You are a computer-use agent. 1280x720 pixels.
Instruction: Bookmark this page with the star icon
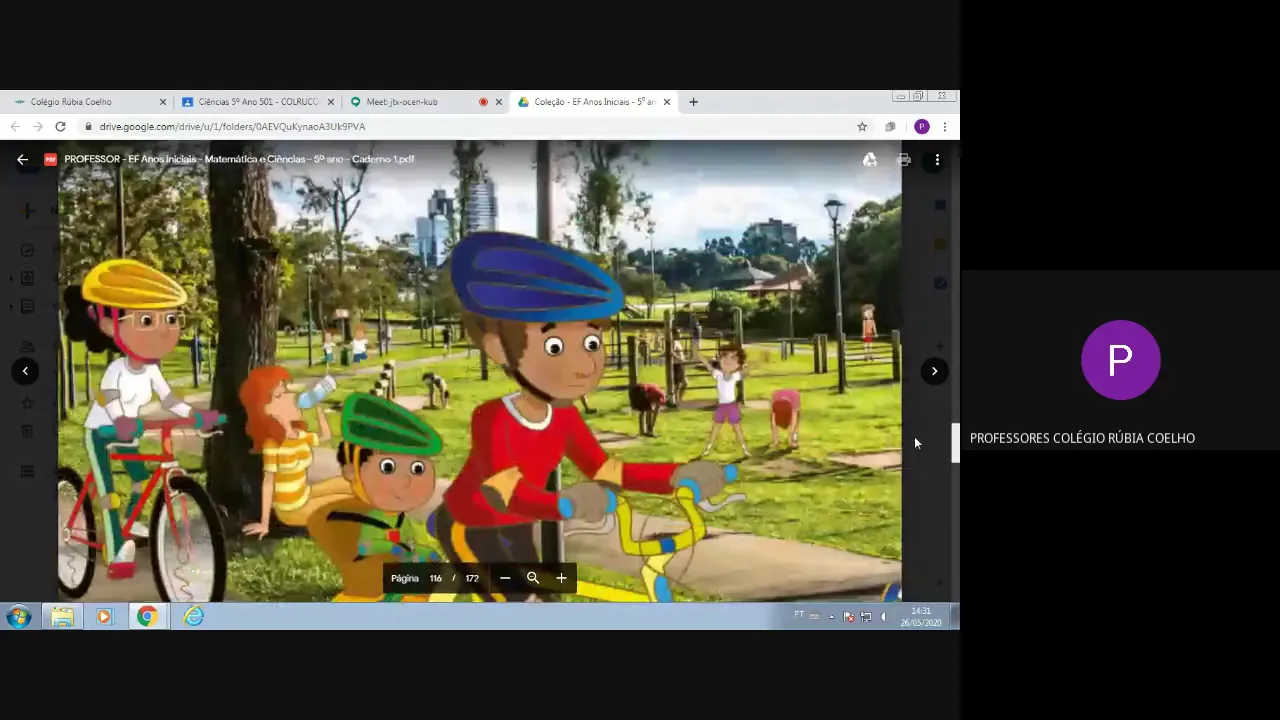862,127
